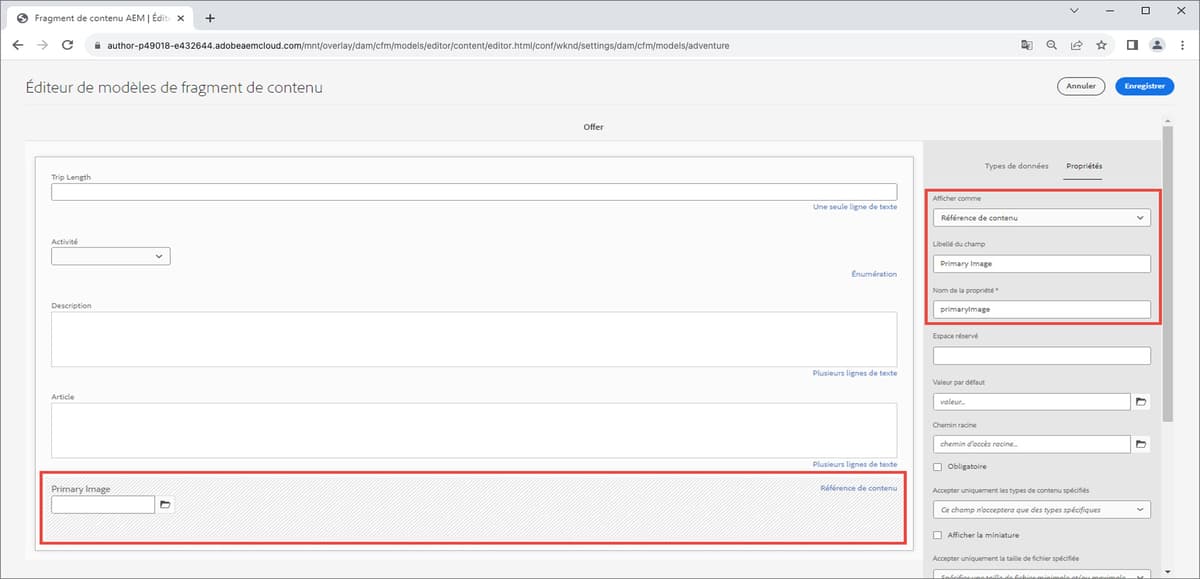This screenshot has width=1200, height=579.
Task: Open the Afficher comme dropdown
Action: tap(1041, 217)
